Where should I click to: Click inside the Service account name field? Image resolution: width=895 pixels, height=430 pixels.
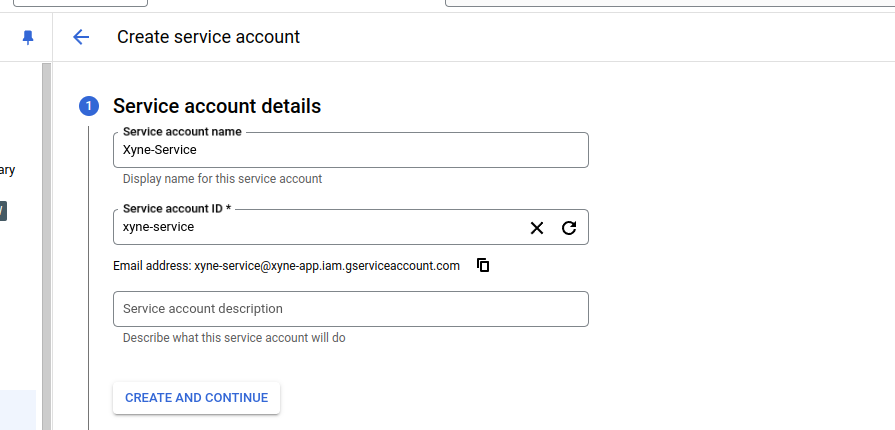coord(350,150)
